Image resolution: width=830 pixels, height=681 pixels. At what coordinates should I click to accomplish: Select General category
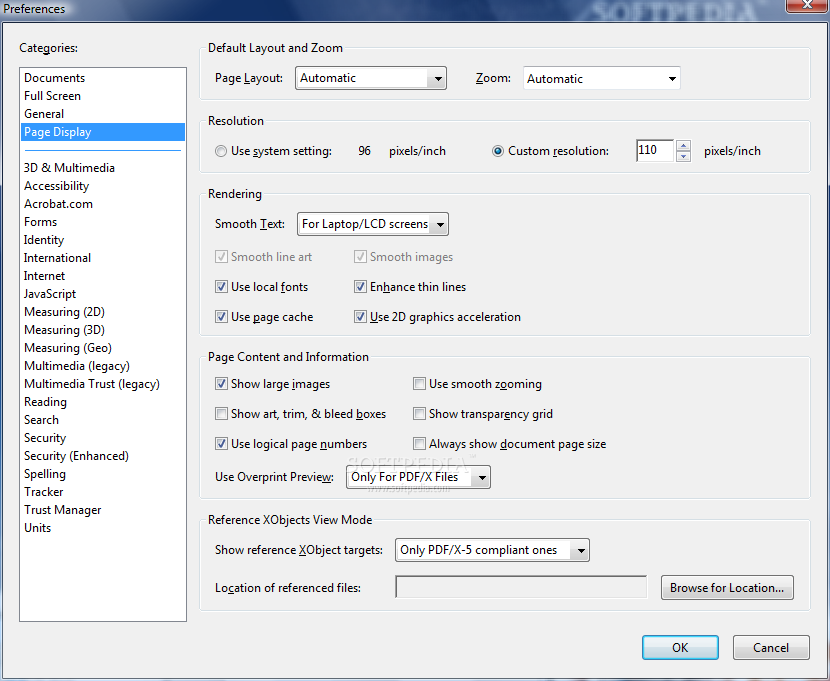(44, 114)
